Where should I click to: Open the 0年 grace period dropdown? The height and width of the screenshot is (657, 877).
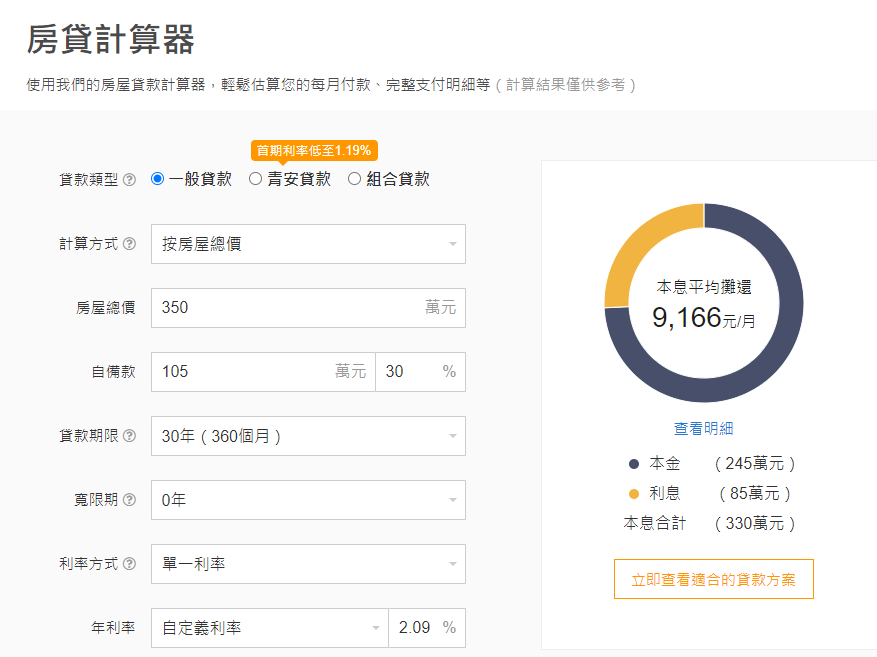(x=308, y=500)
